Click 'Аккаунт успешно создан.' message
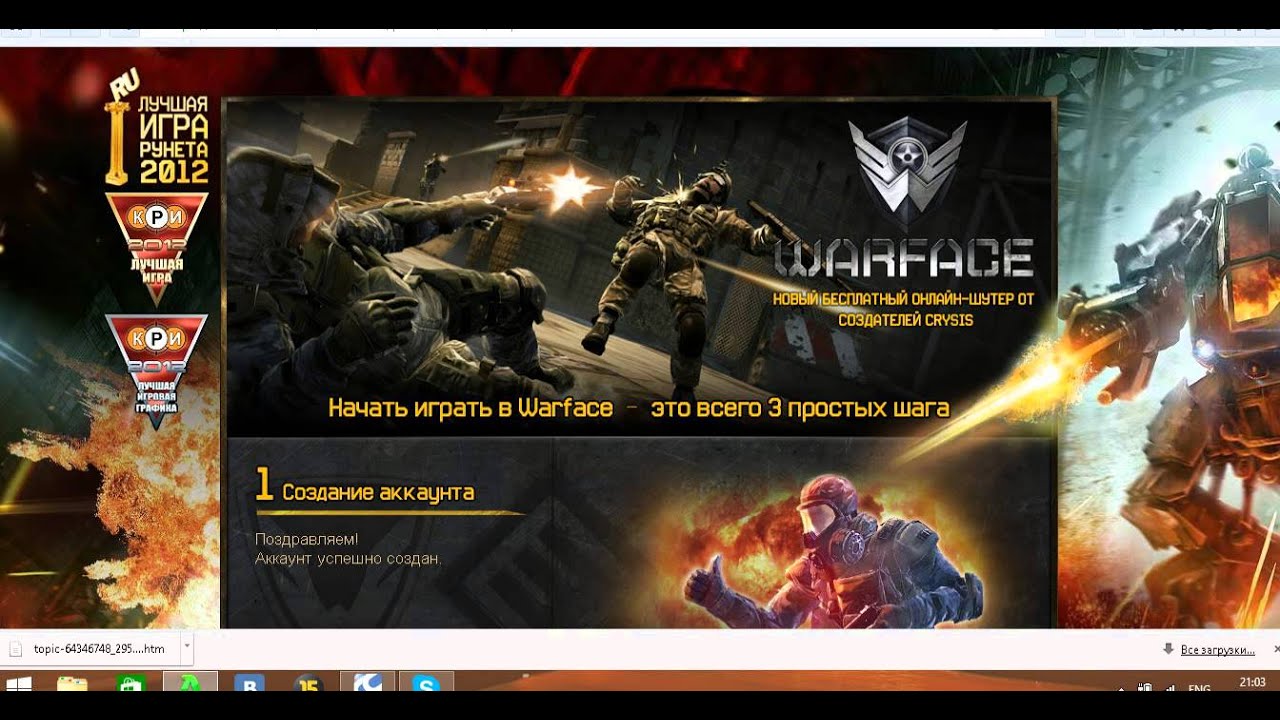The height and width of the screenshot is (720, 1280). click(x=348, y=558)
